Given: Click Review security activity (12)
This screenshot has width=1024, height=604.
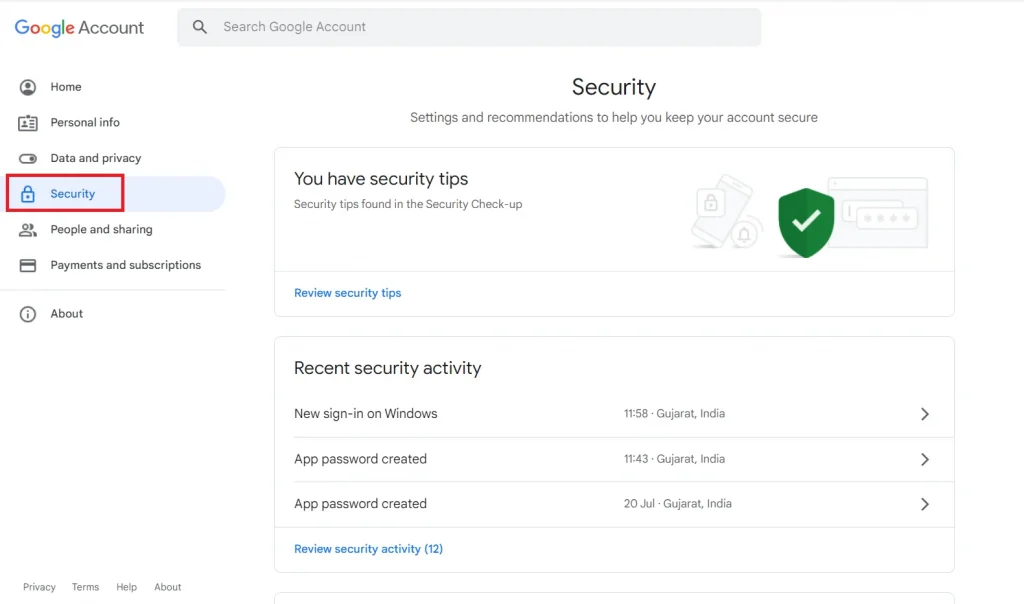Looking at the screenshot, I should 368,548.
